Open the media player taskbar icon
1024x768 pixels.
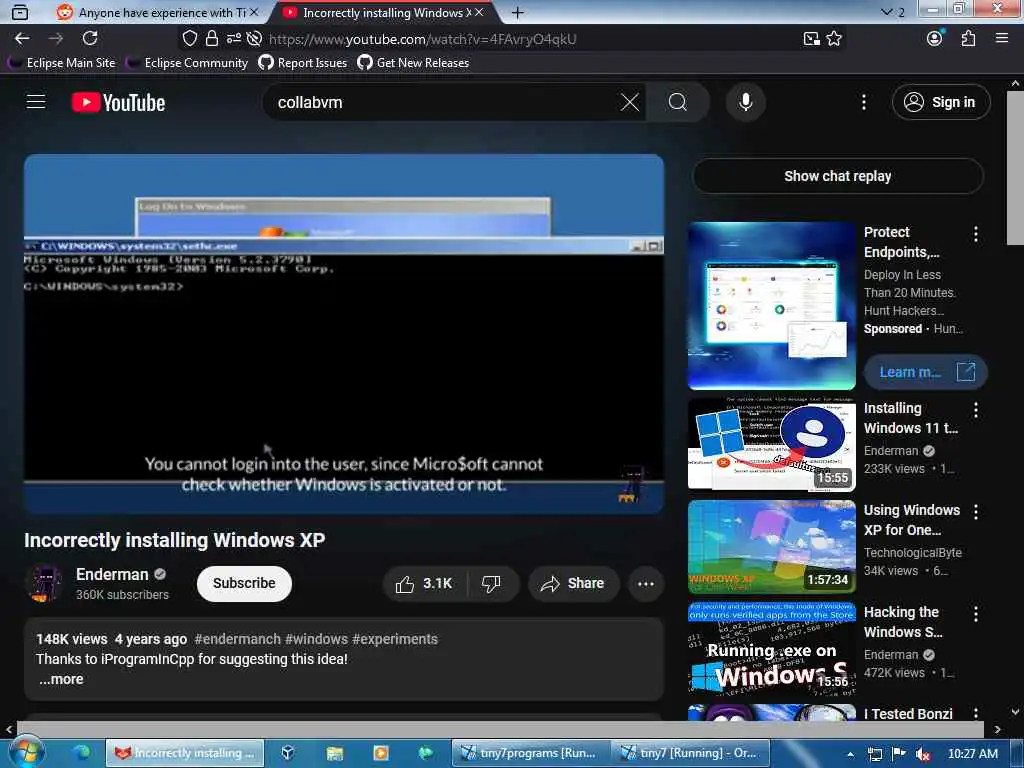(x=381, y=753)
